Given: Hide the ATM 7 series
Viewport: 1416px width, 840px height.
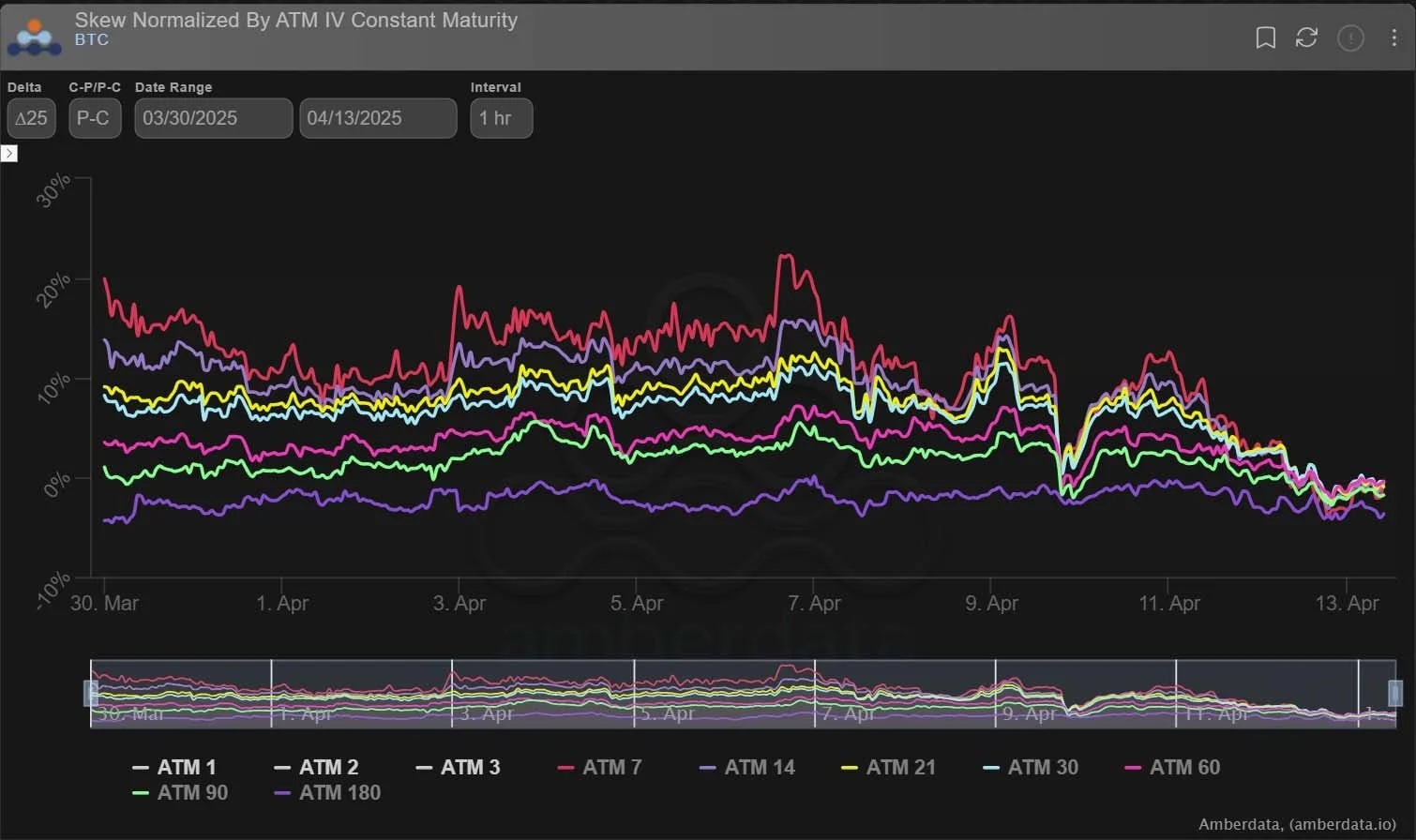Looking at the screenshot, I should [600, 767].
